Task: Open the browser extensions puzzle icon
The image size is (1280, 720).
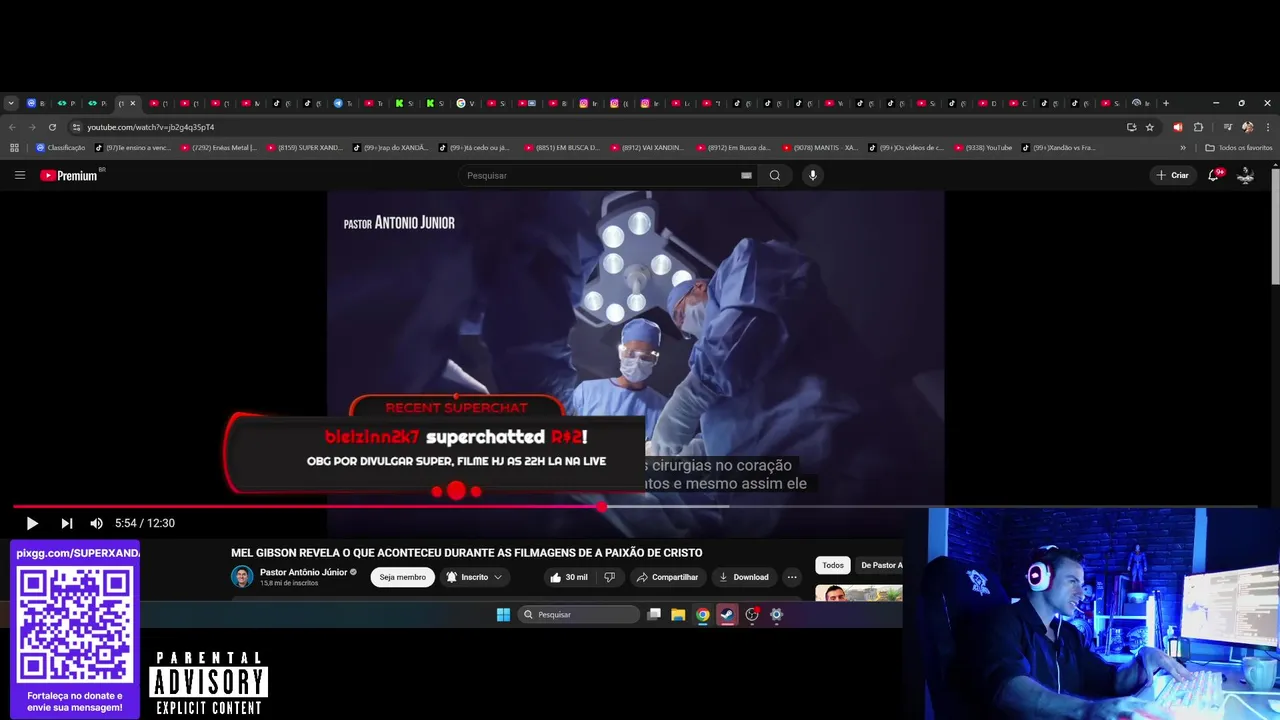Action: coord(1198,127)
